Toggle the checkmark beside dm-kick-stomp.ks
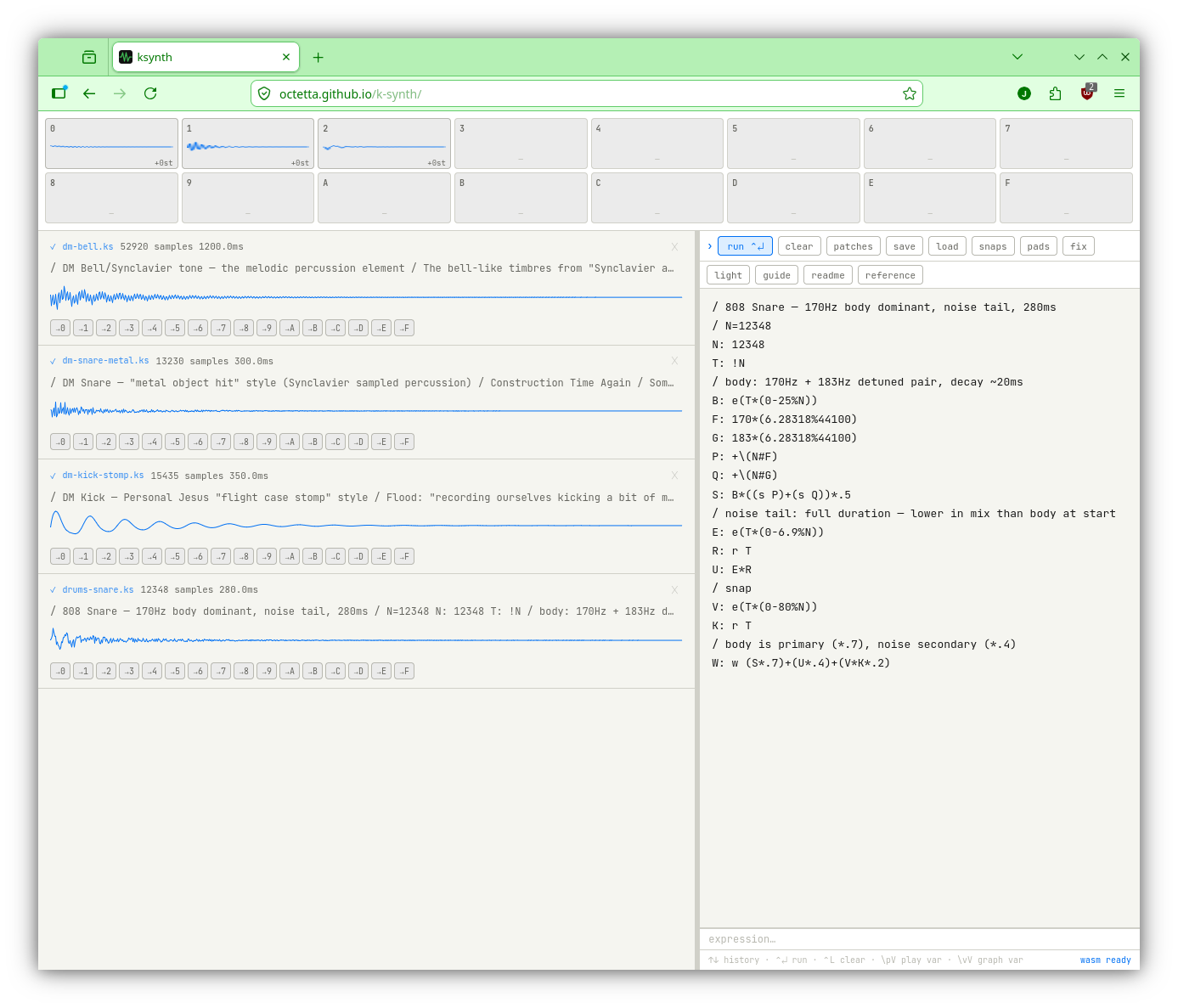 pyautogui.click(x=53, y=476)
